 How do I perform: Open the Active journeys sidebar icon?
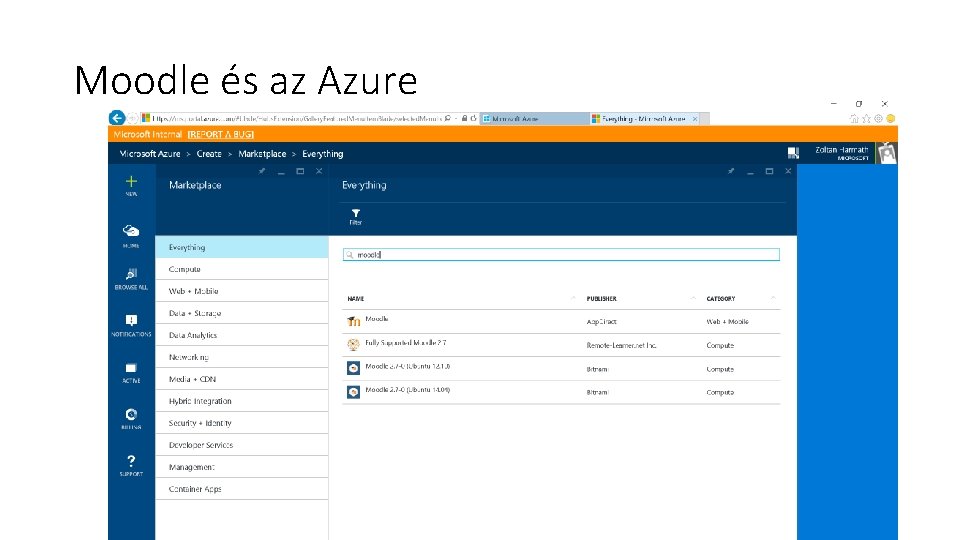pyautogui.click(x=131, y=369)
